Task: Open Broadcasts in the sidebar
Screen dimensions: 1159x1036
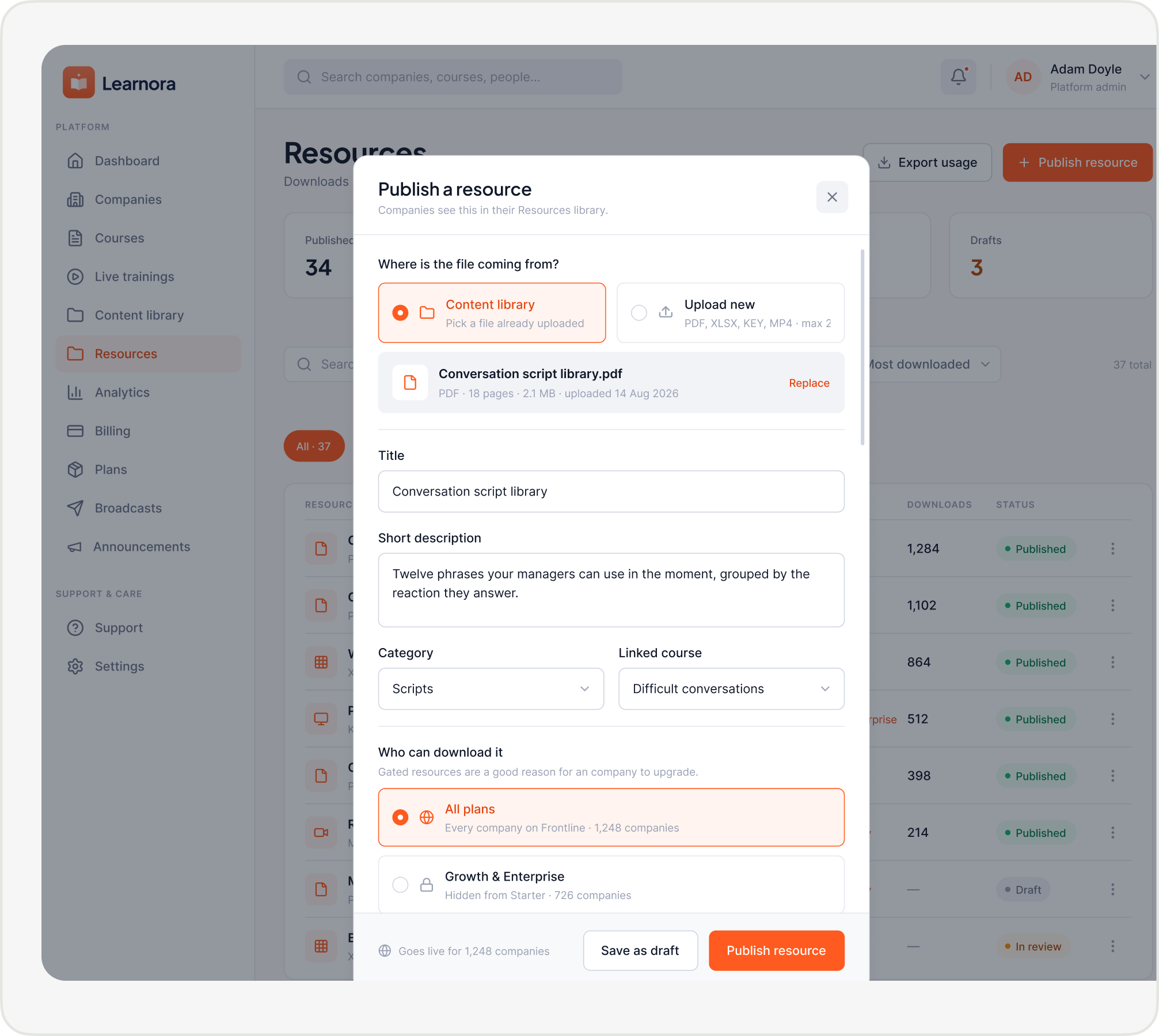Action: 148,508
